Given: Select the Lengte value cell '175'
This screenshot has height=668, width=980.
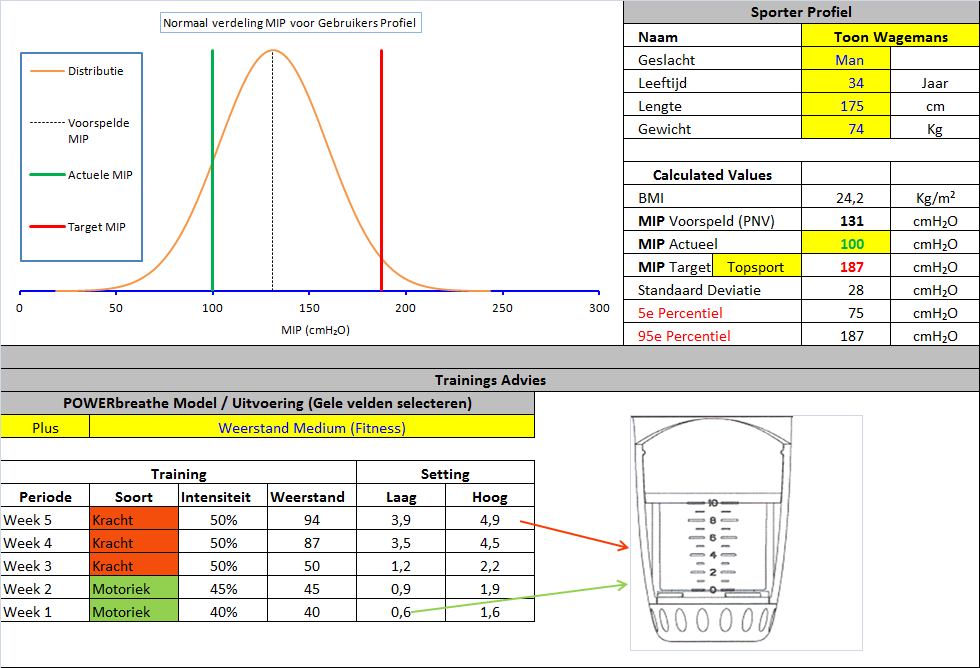Looking at the screenshot, I should point(846,106).
